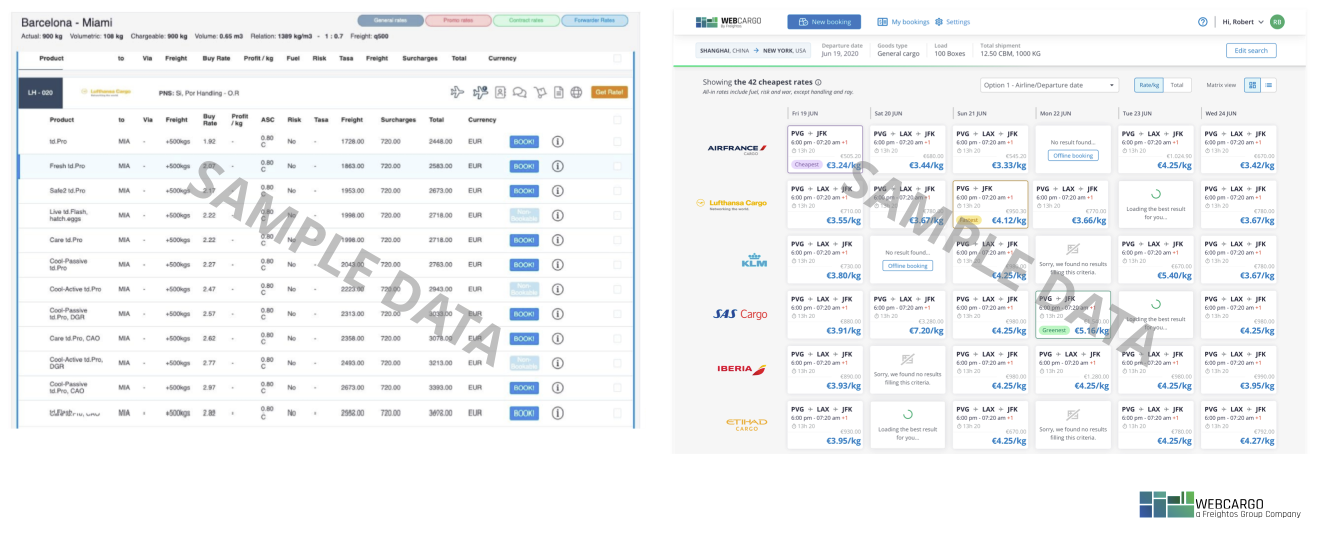This screenshot has width=1336, height=538.
Task: Click the contact card icon in LH-020 header
Action: point(500,92)
